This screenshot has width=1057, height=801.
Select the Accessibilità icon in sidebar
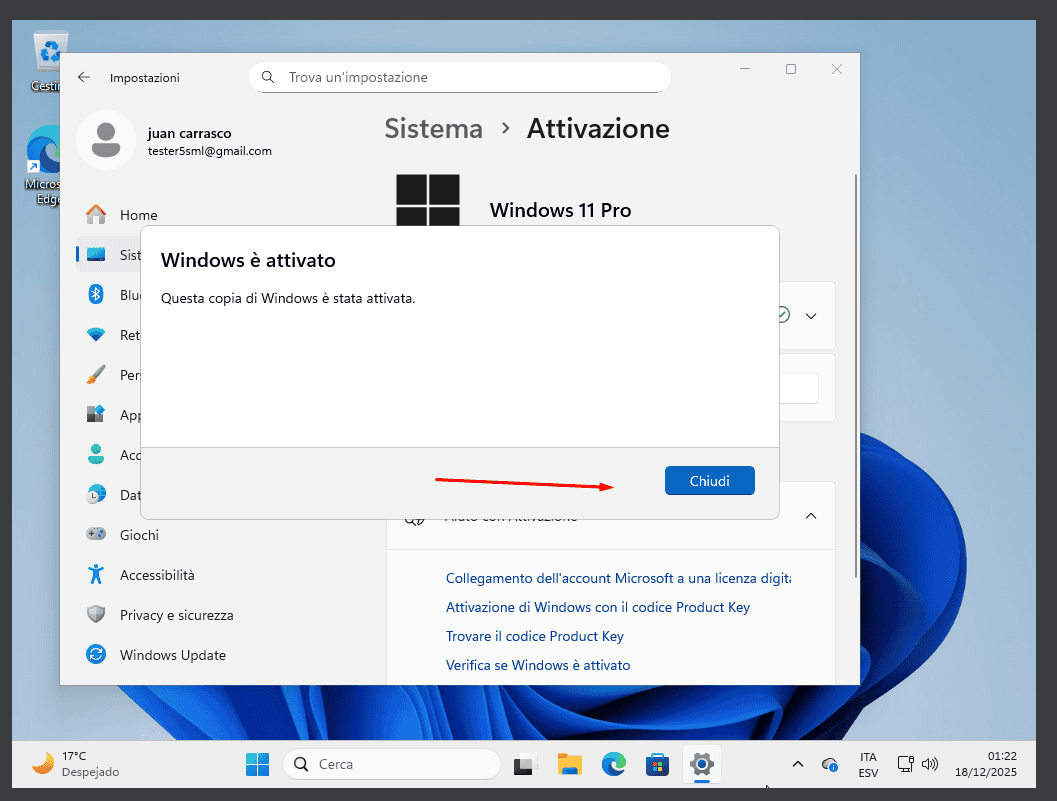pyautogui.click(x=96, y=575)
